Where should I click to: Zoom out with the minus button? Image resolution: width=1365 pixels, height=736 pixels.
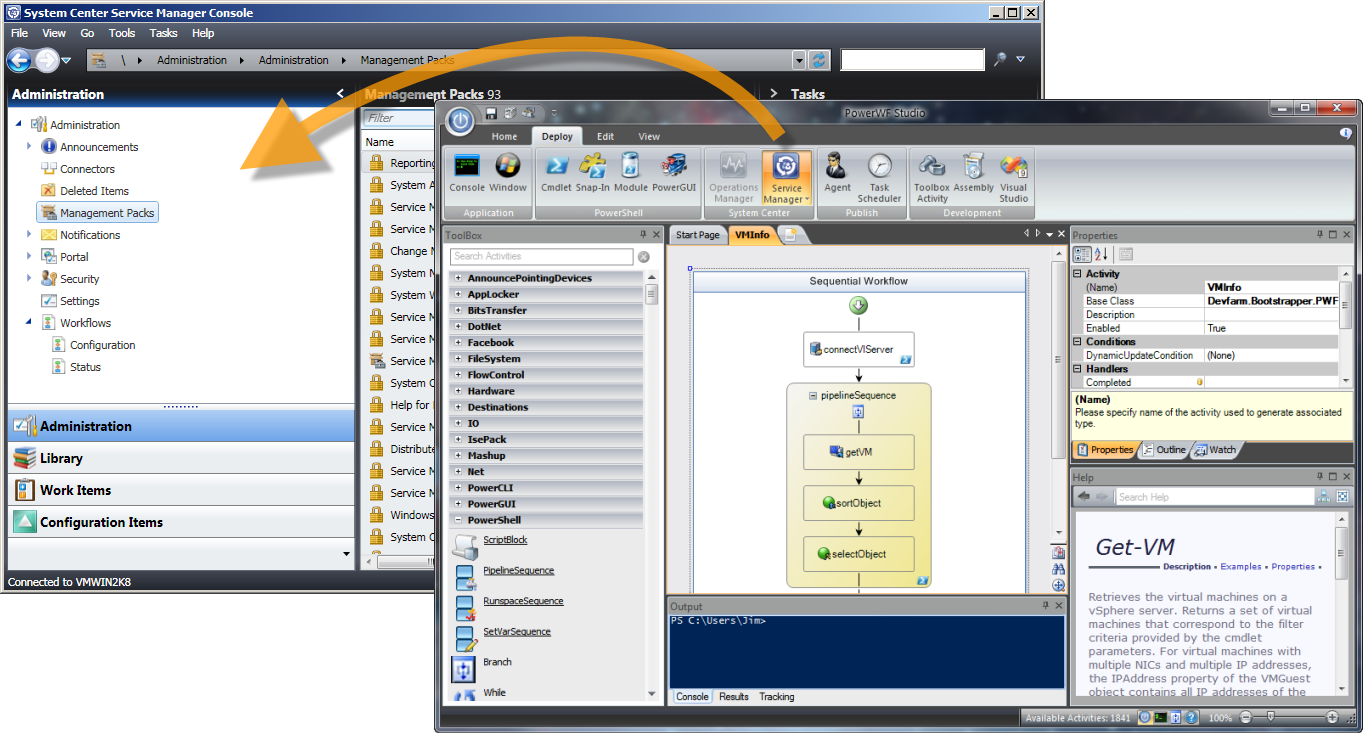coord(1246,717)
